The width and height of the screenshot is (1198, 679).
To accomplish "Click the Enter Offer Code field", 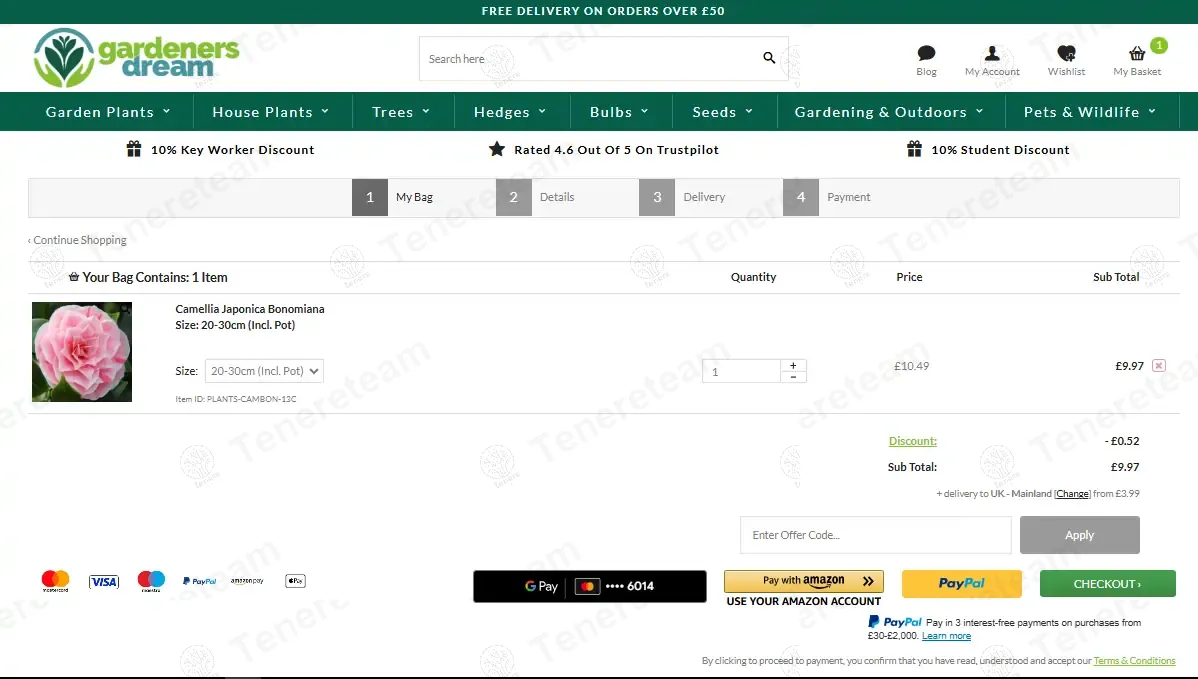I will (x=876, y=535).
